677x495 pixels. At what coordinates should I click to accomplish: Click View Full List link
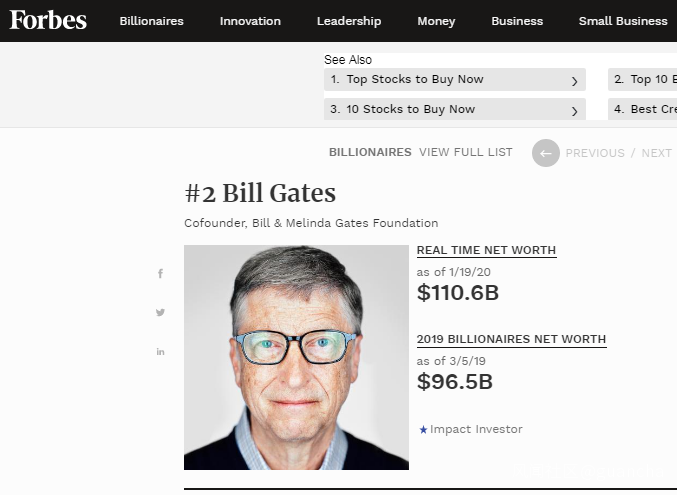[x=466, y=153]
